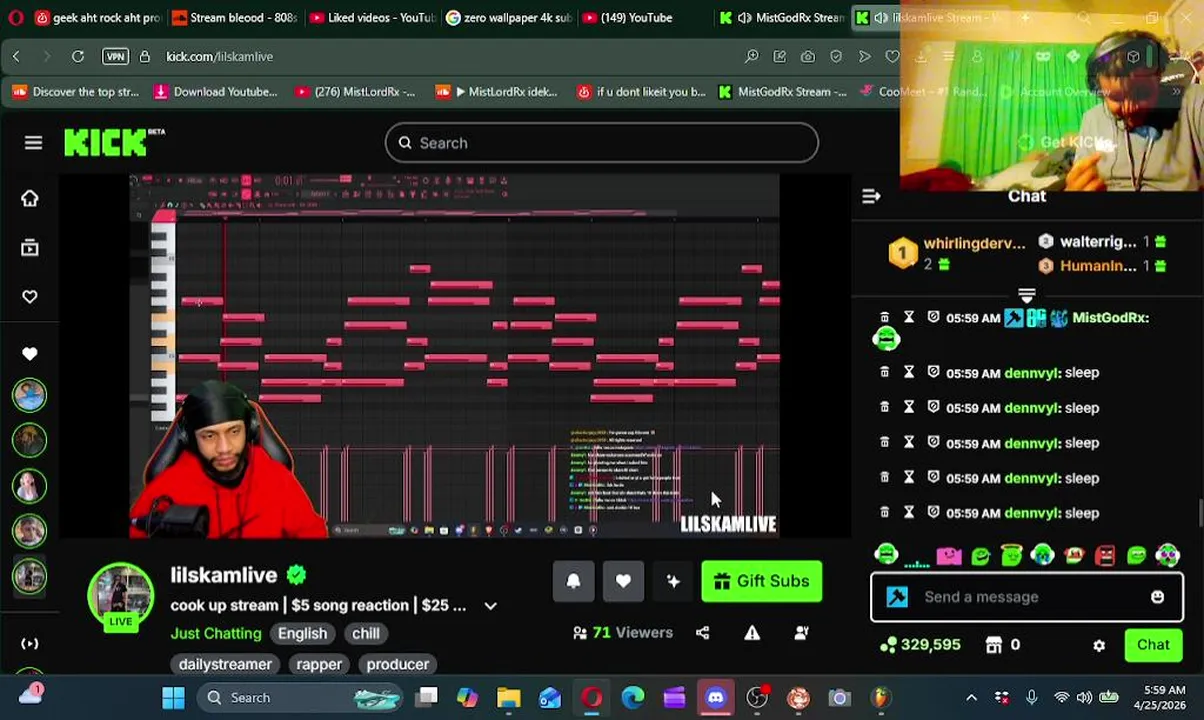Click the Gift Subs button

click(761, 581)
